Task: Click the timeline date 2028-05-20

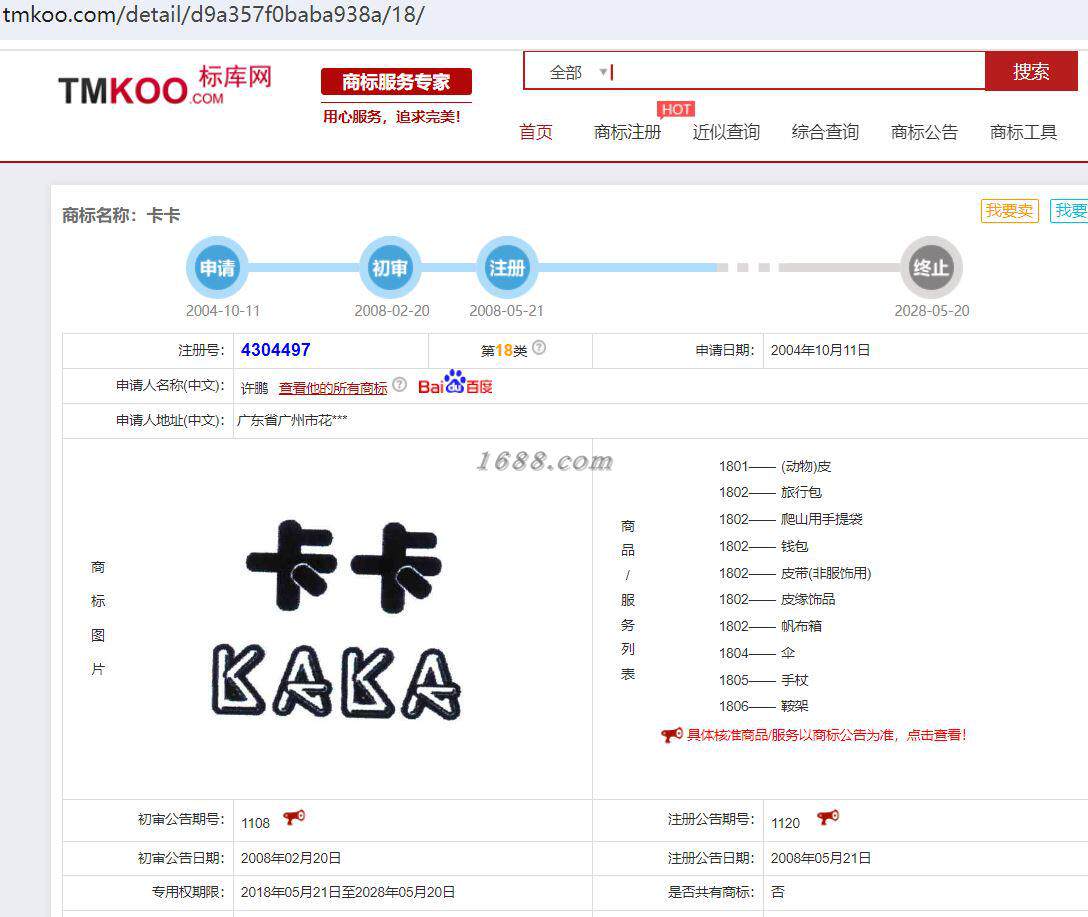Action: click(x=932, y=311)
